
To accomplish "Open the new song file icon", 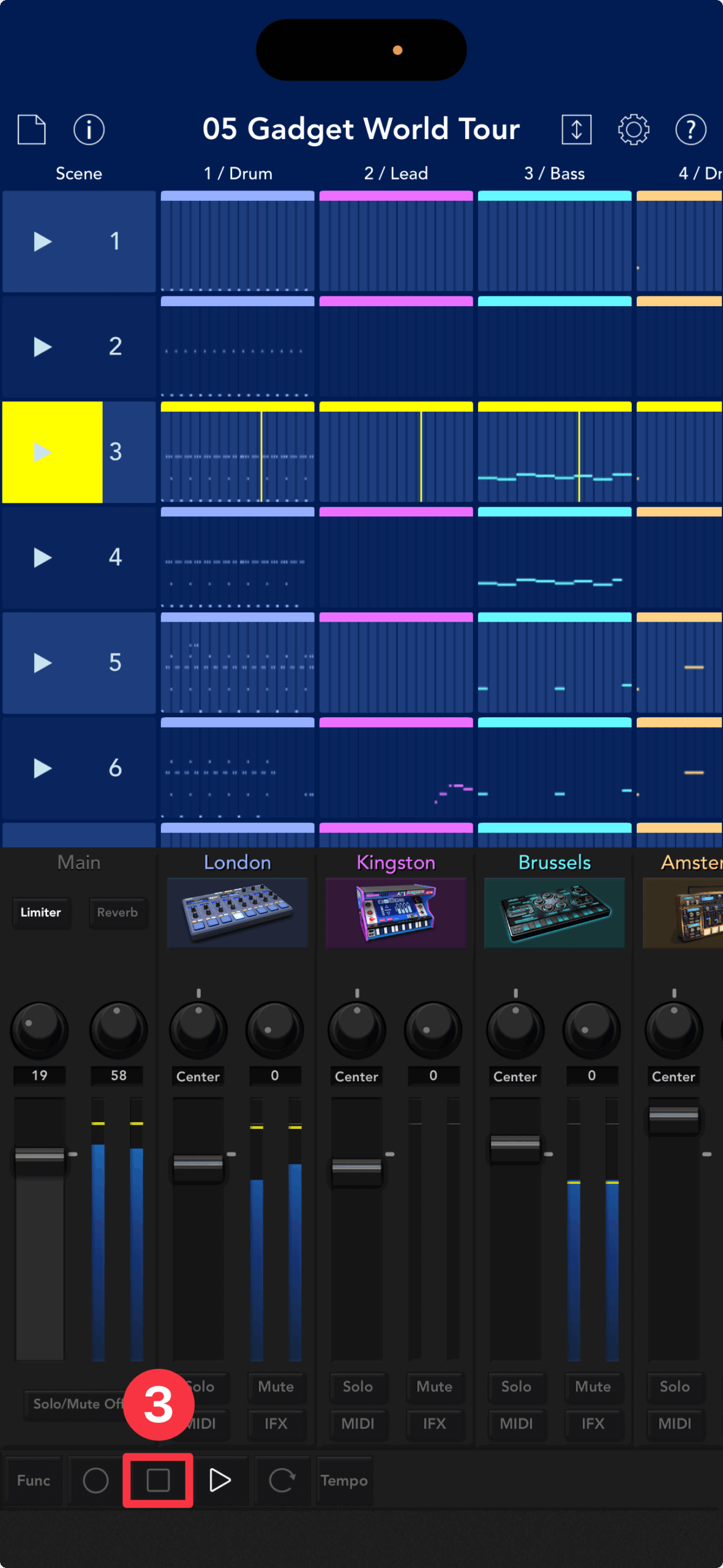I will coord(31,129).
